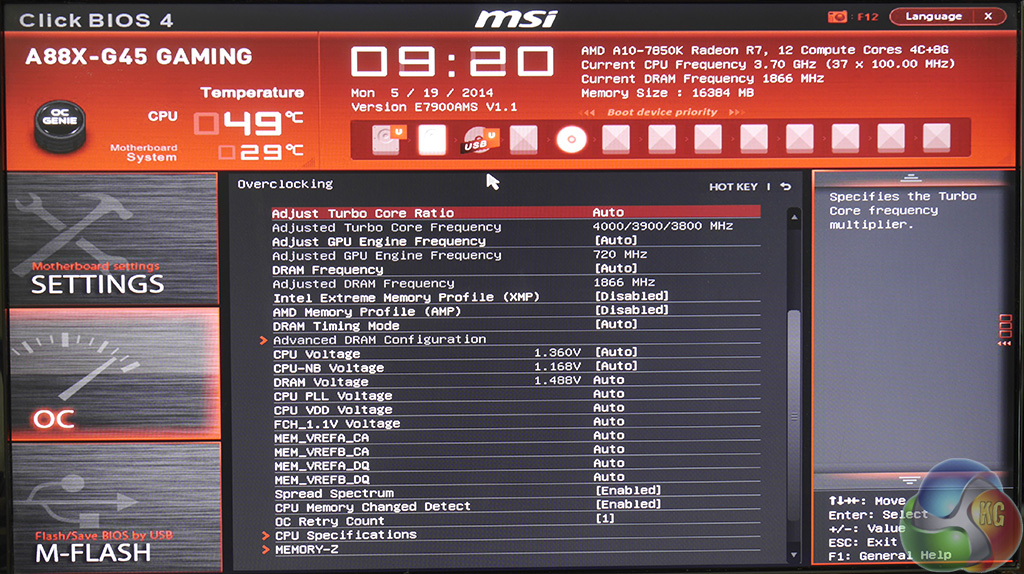
Task: Select the FCH_1.1V Voltage Auto field
Action: [x=609, y=422]
